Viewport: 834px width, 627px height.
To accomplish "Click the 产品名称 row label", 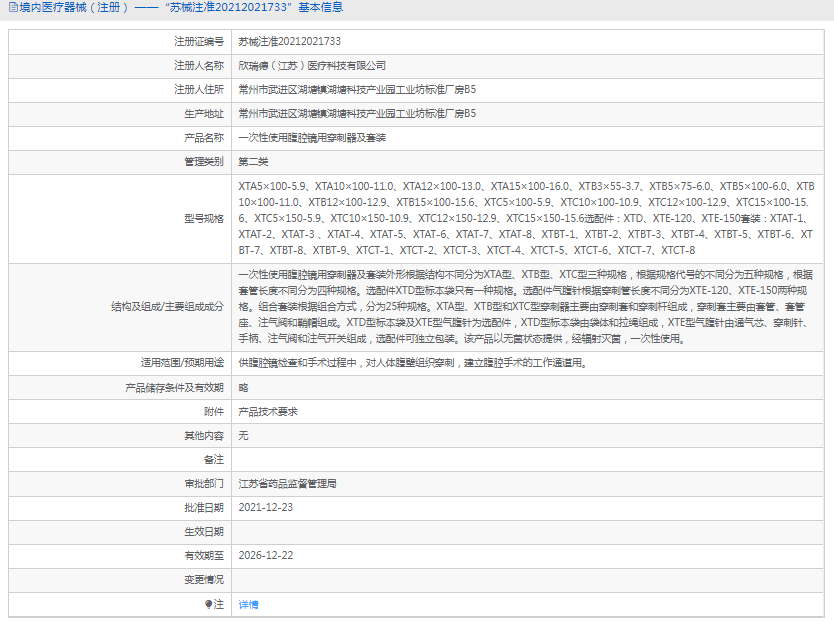I will coord(204,138).
